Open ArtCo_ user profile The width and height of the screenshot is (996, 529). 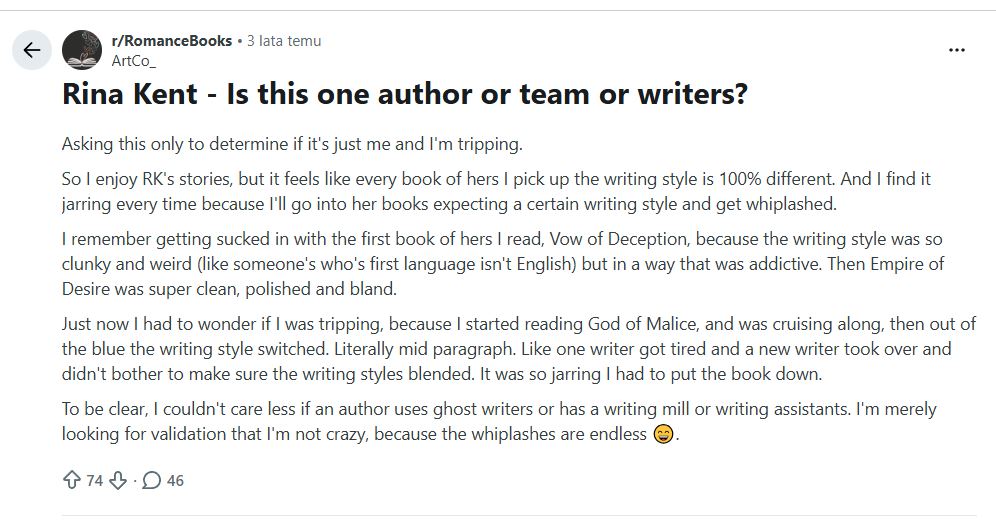coord(133,61)
